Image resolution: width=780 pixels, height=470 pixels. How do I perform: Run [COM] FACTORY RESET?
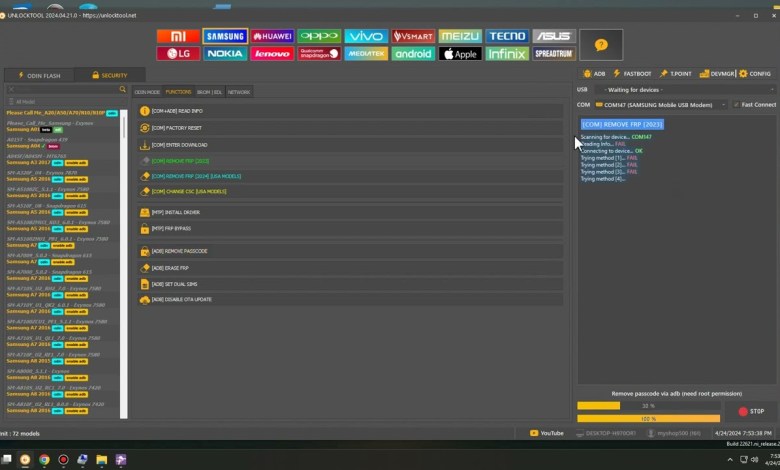(350, 128)
